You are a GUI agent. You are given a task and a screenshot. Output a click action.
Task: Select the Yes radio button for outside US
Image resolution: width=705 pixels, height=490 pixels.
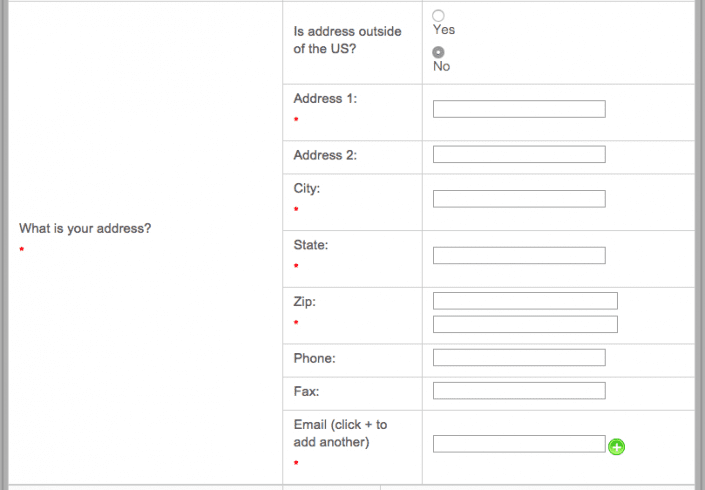pos(438,16)
